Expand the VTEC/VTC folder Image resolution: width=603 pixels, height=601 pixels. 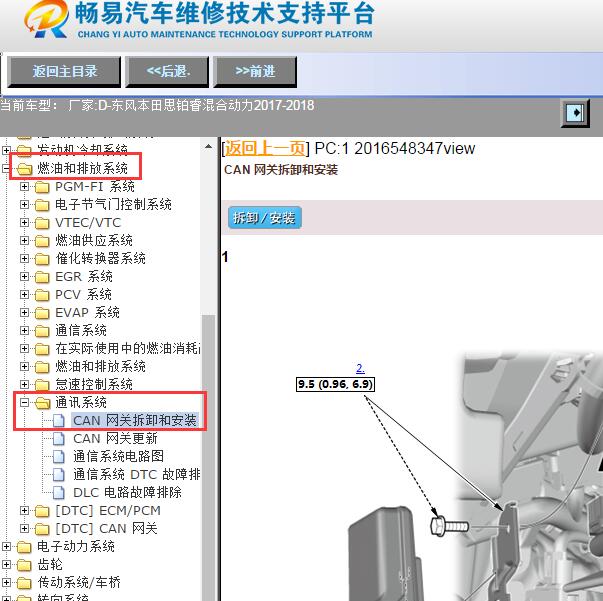[x=24, y=223]
